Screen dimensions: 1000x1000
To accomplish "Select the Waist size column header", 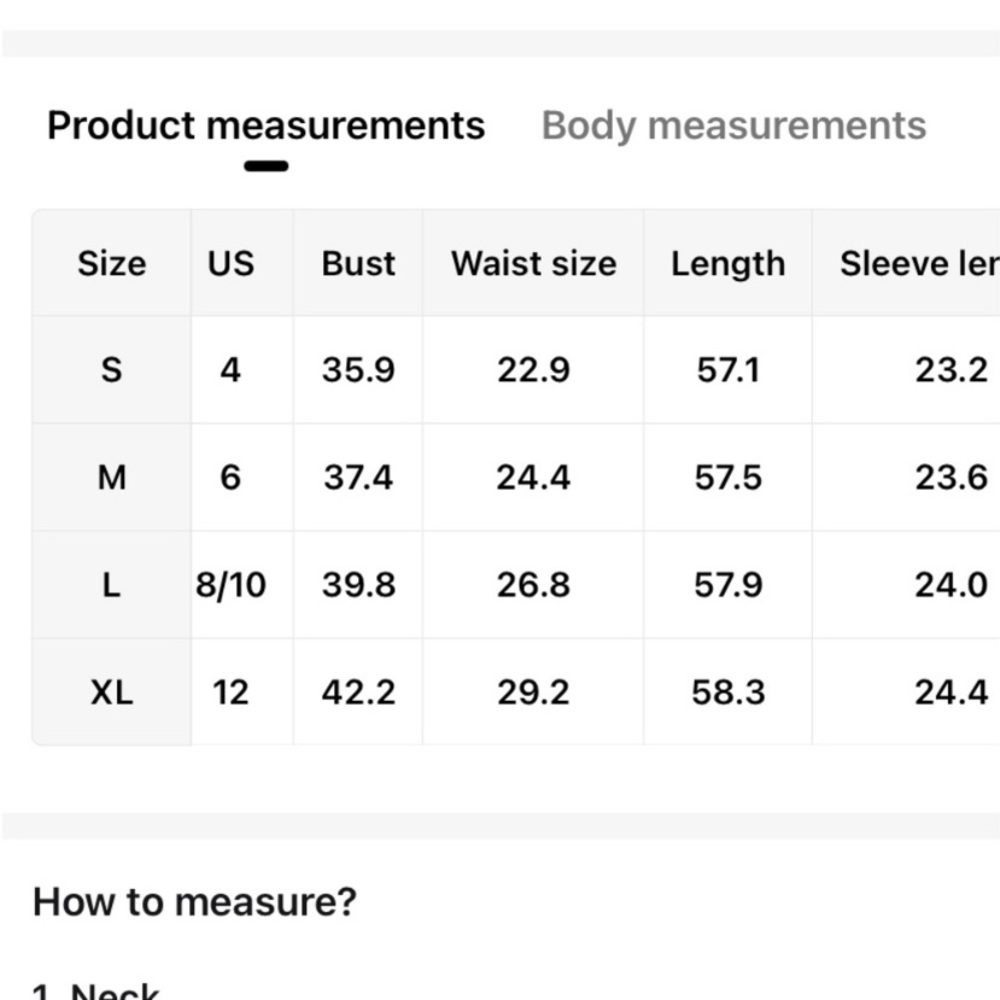I will (x=533, y=263).
